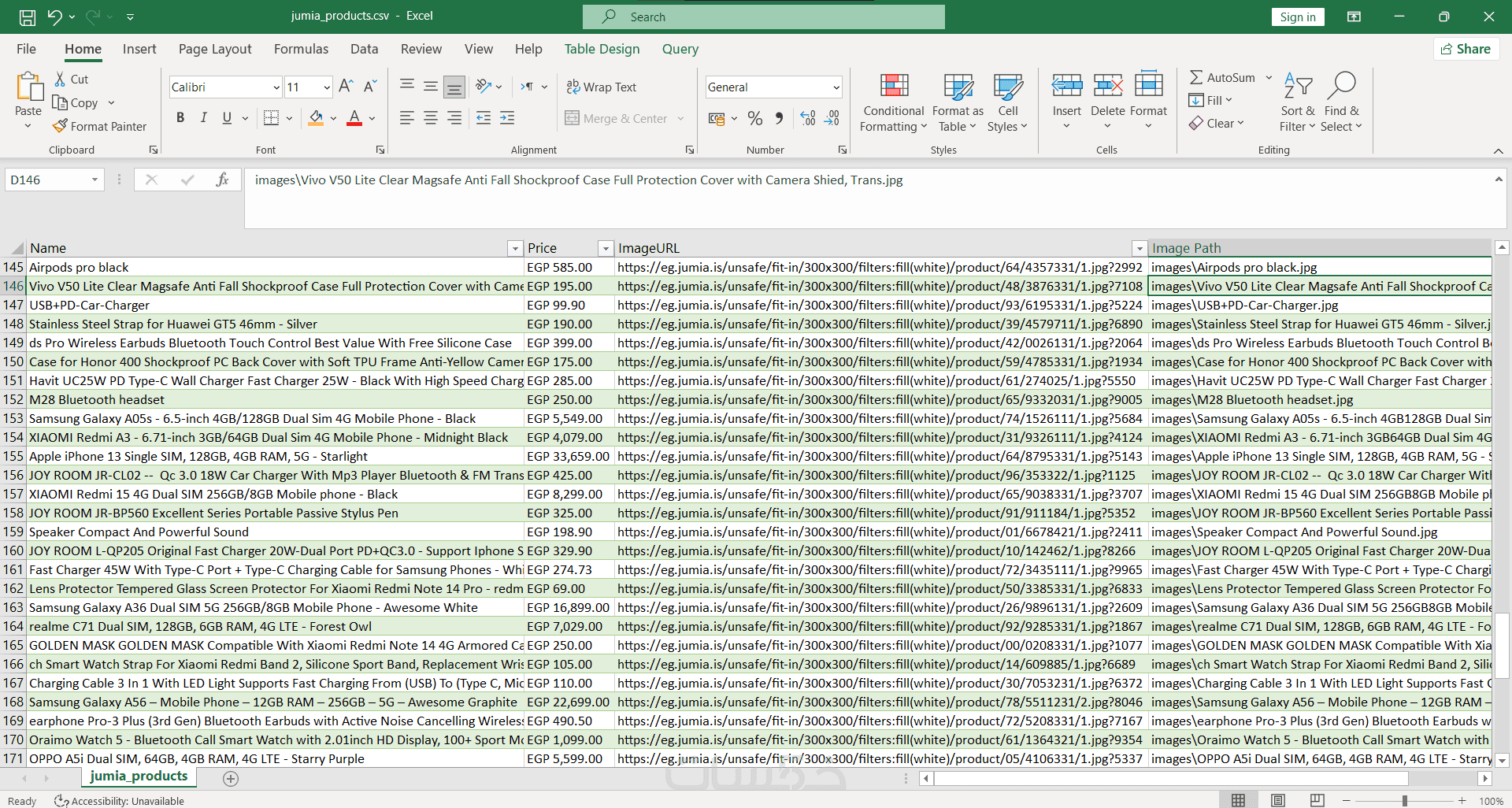Toggle Align Right
The height and width of the screenshot is (808, 1512).
(454, 118)
